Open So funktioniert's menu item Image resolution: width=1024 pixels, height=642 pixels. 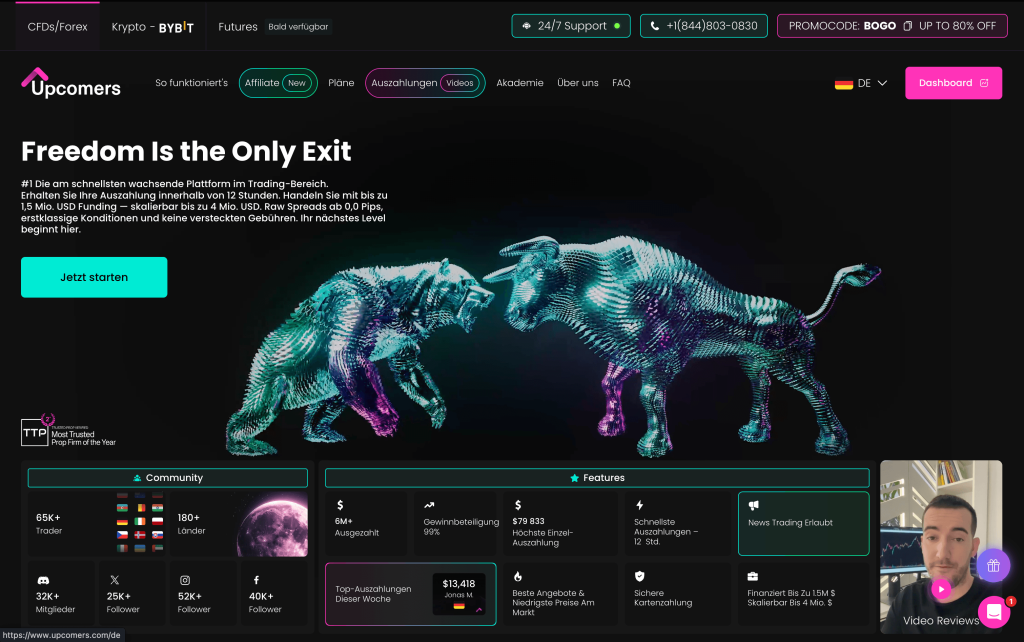pos(191,83)
